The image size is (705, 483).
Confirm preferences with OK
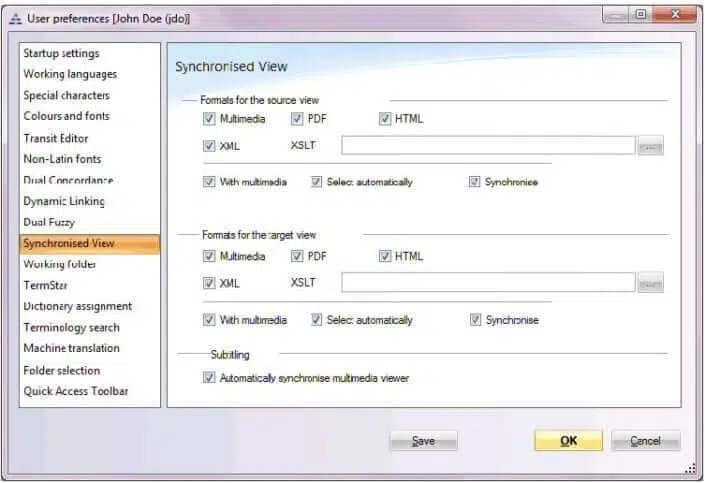click(568, 441)
